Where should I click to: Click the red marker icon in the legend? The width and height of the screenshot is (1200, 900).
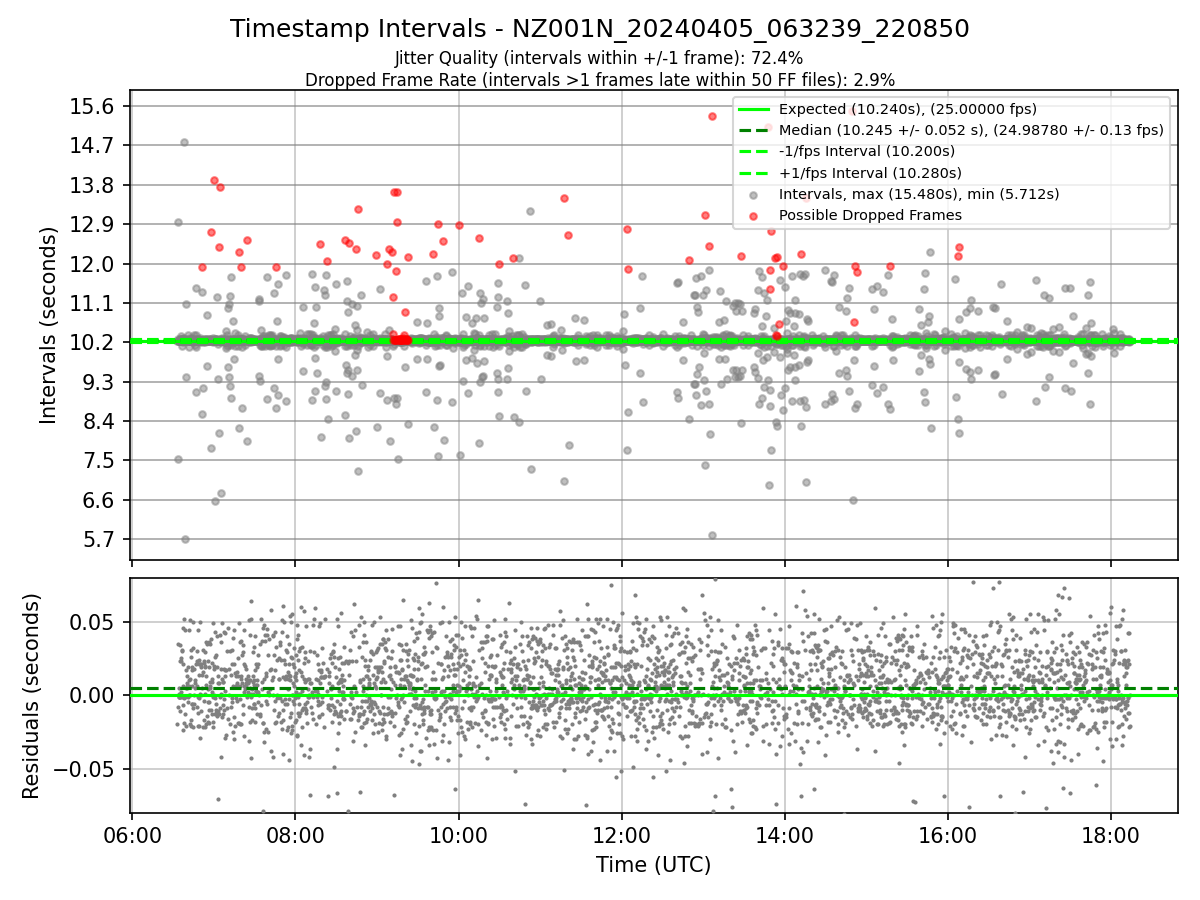(x=753, y=215)
